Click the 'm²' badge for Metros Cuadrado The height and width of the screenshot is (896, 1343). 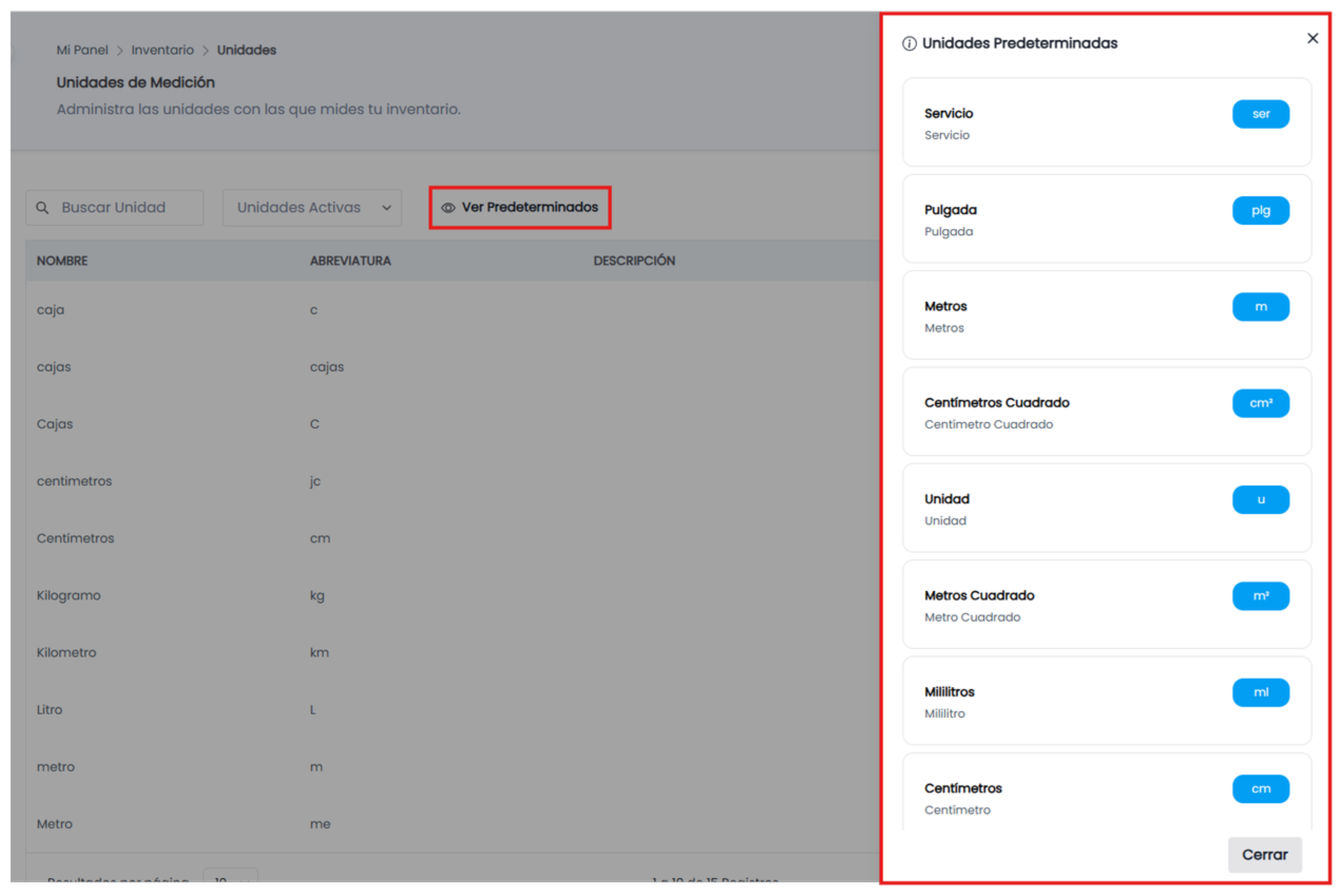tap(1260, 596)
